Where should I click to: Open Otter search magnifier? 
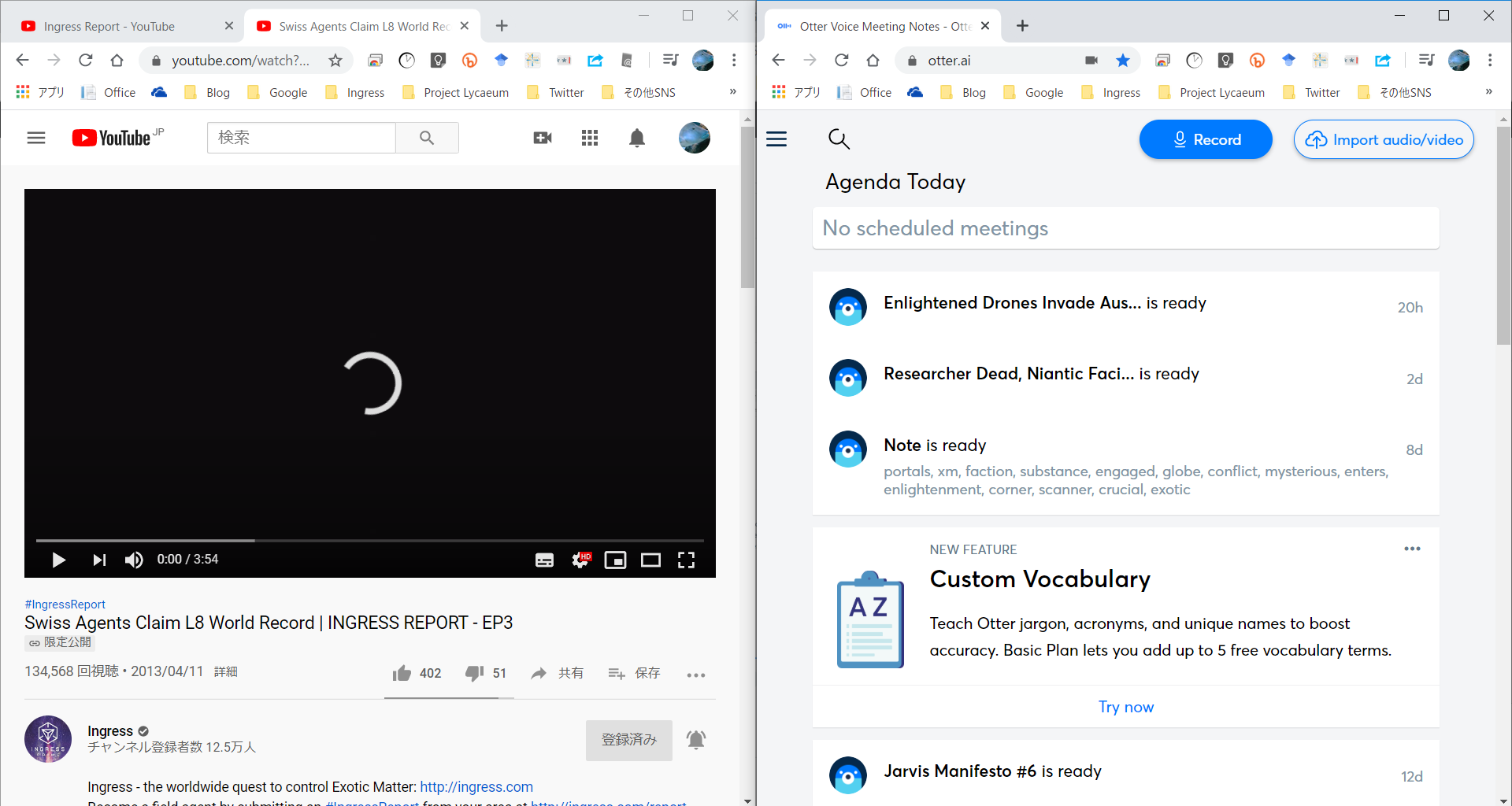pyautogui.click(x=839, y=139)
